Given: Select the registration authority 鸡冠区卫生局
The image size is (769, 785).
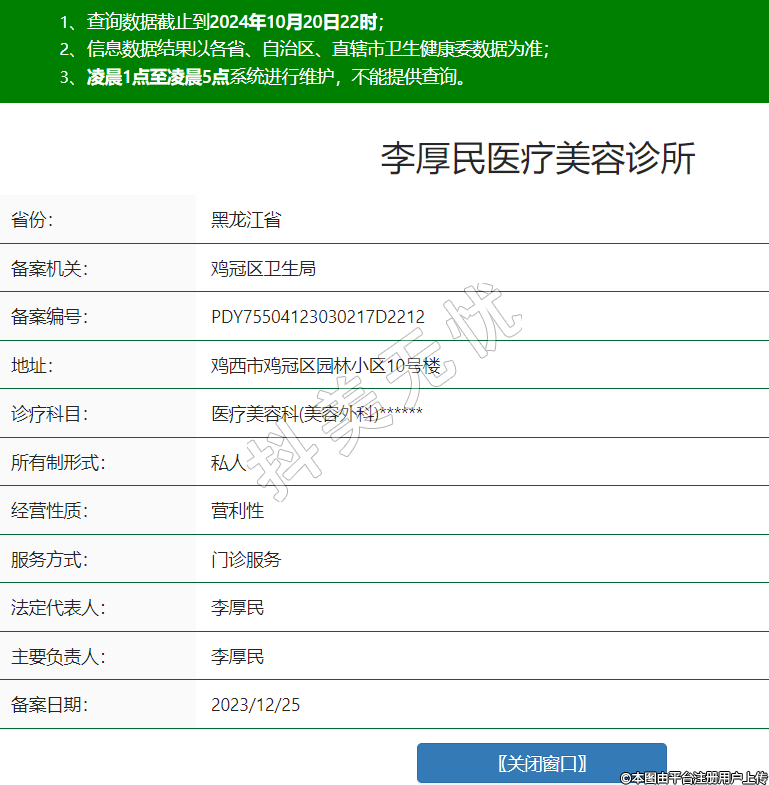Looking at the screenshot, I should pos(263,268).
